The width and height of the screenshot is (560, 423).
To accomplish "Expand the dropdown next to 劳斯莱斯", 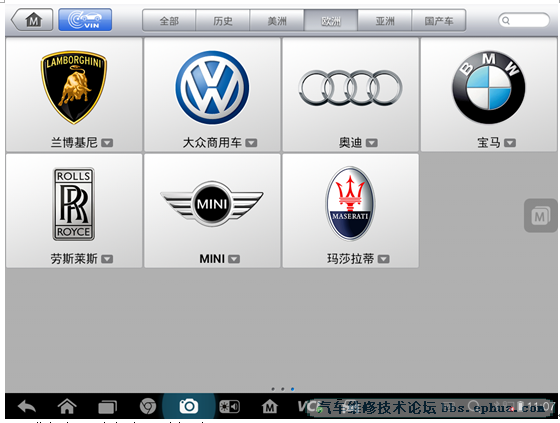I will [107, 259].
